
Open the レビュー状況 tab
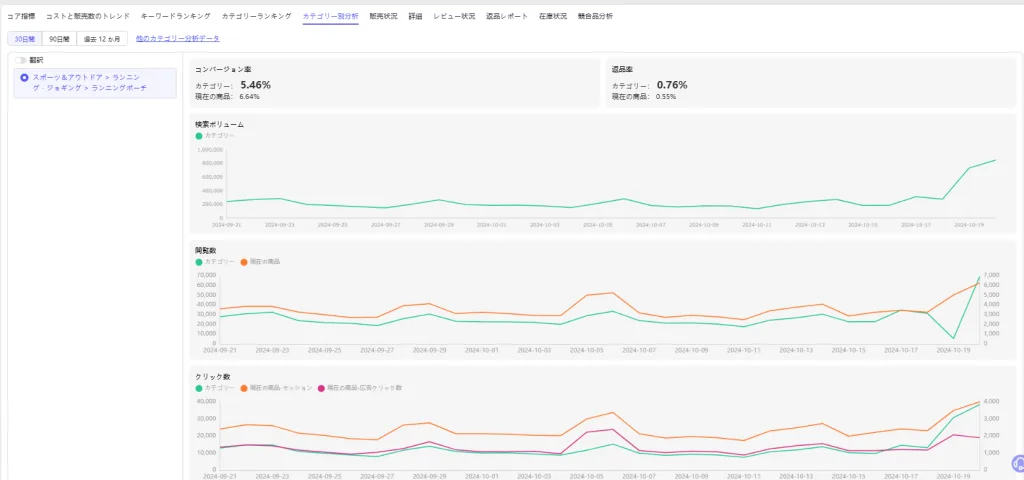[455, 16]
